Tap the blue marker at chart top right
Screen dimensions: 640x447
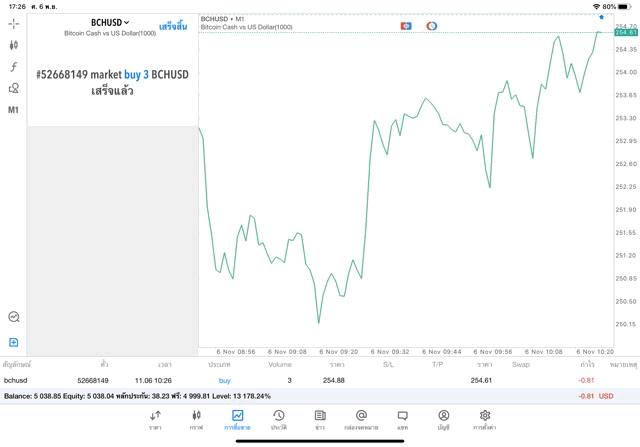coord(601,17)
